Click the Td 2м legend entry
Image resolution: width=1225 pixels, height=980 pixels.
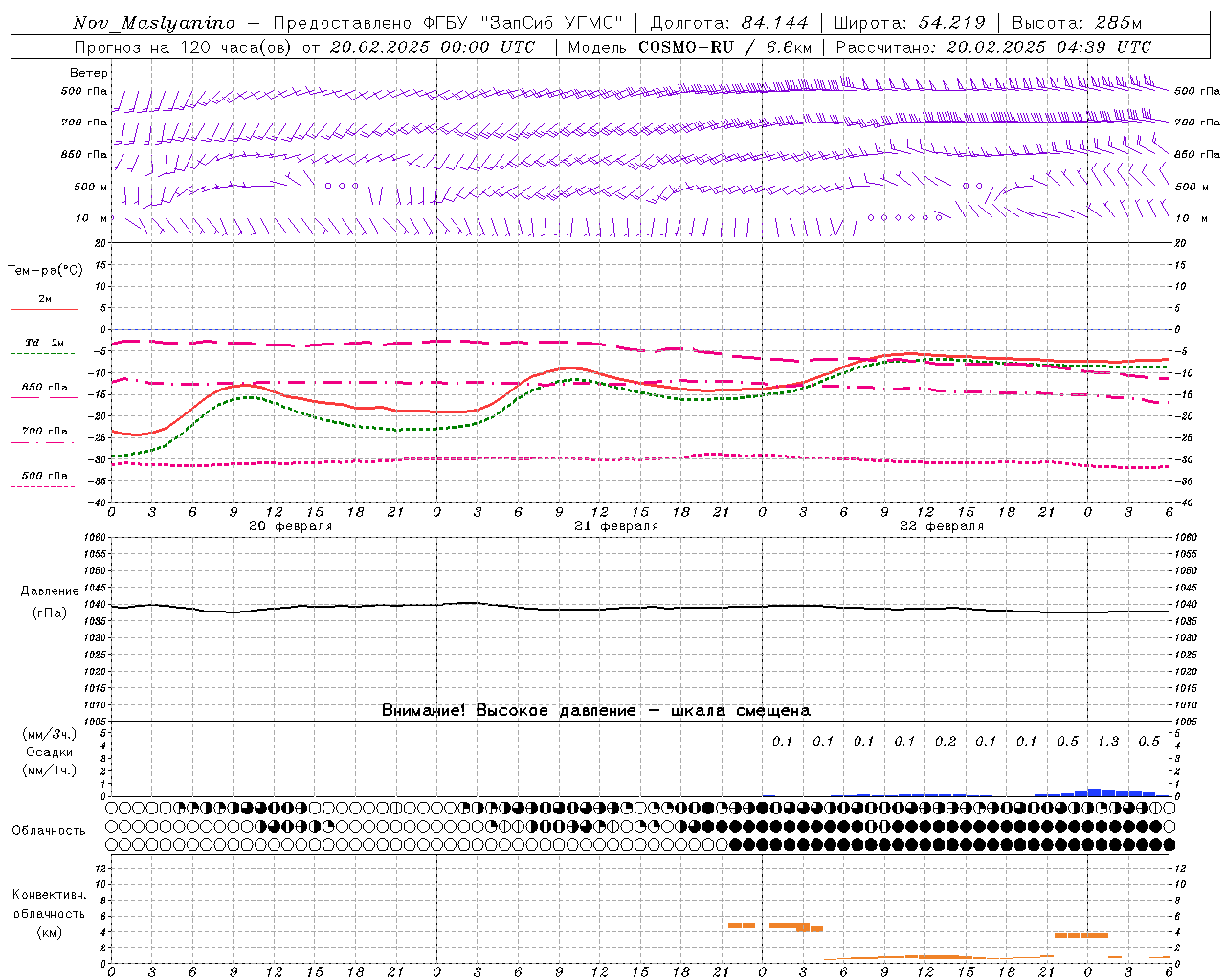[44, 343]
